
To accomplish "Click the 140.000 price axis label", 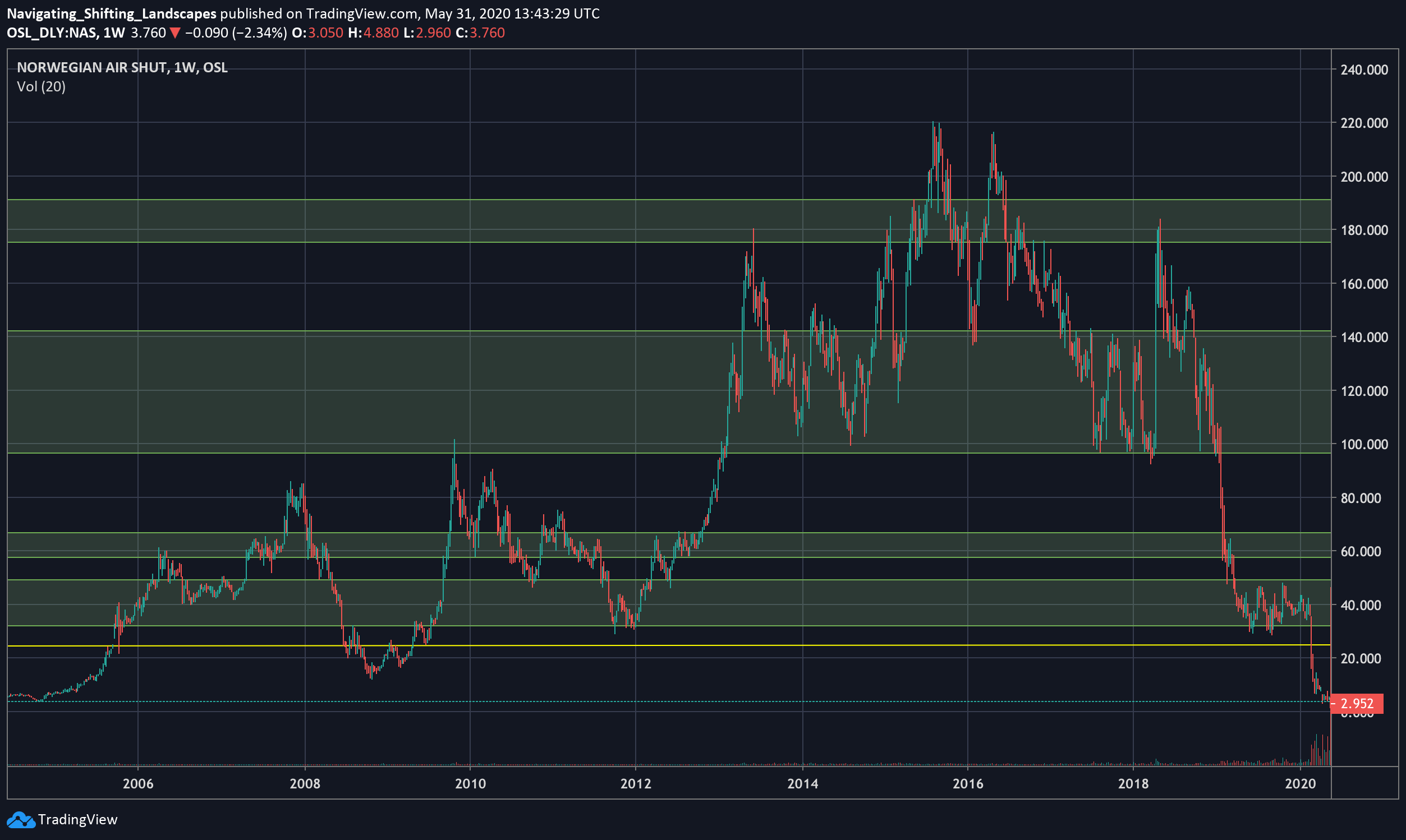I will (1364, 337).
